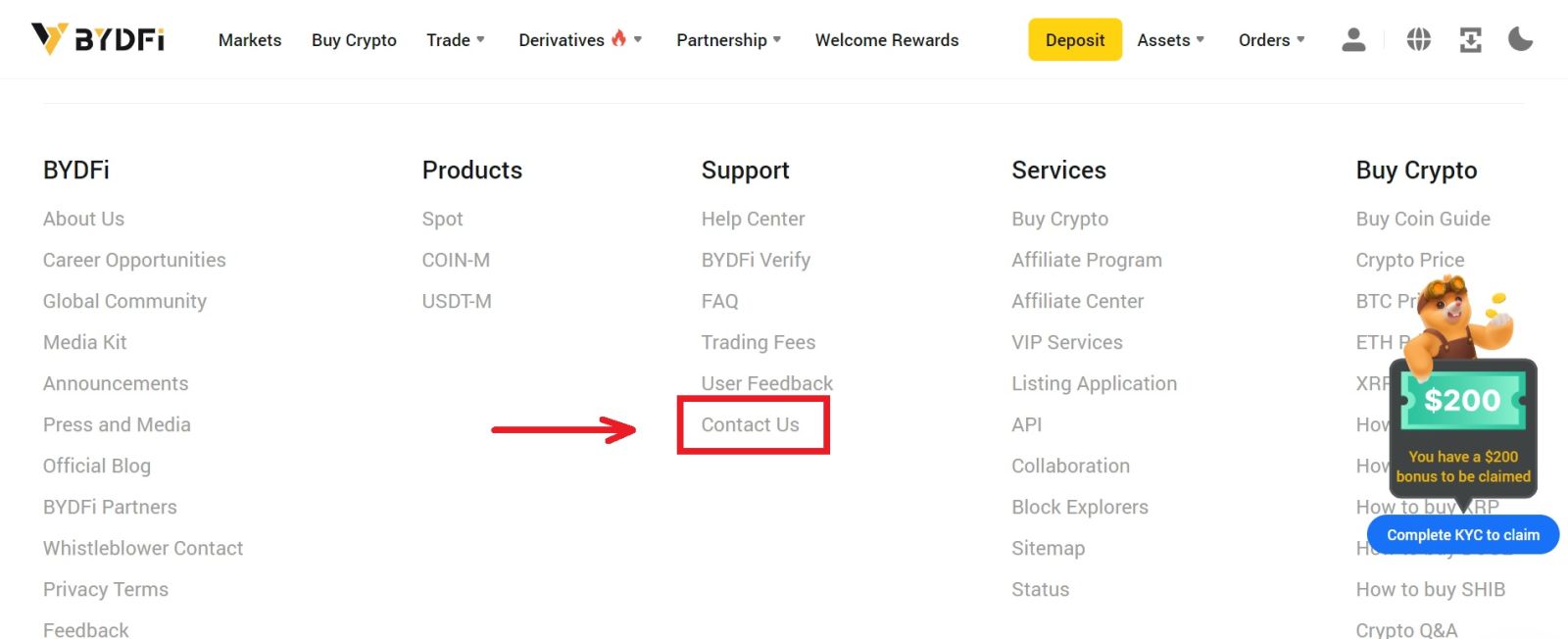Click the flame icon next to Derivatives

tap(616, 37)
